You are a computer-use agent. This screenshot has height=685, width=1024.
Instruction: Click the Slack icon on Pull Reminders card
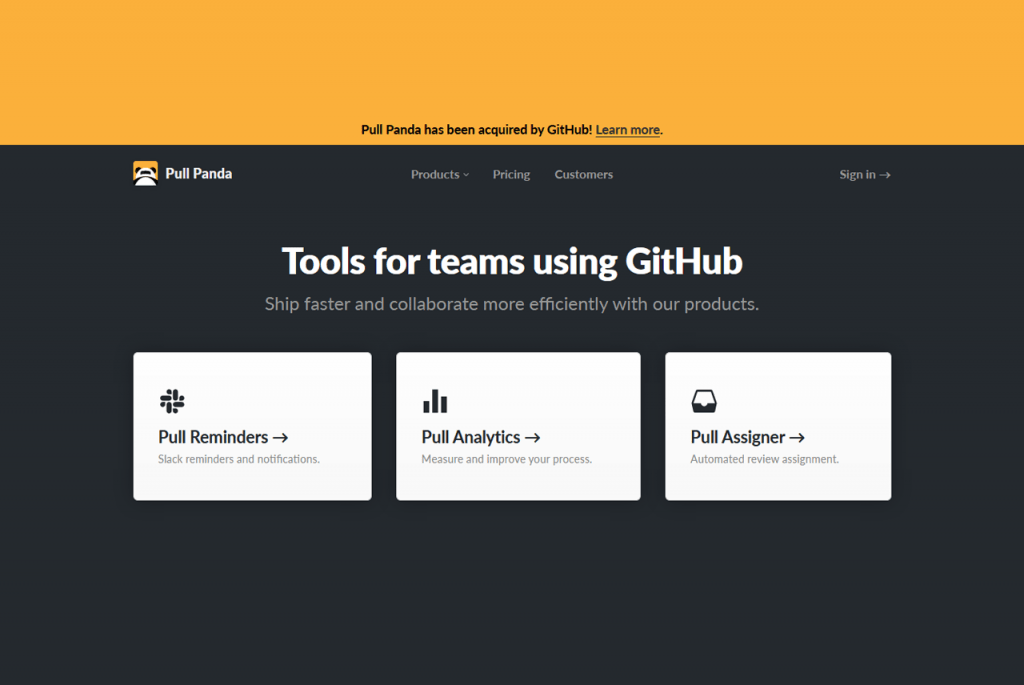[171, 399]
